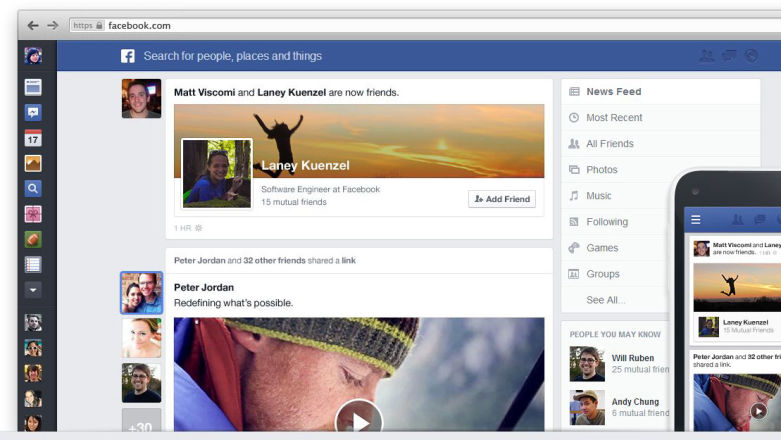
Task: Open Will Ruben in People You May Know
Action: click(633, 358)
